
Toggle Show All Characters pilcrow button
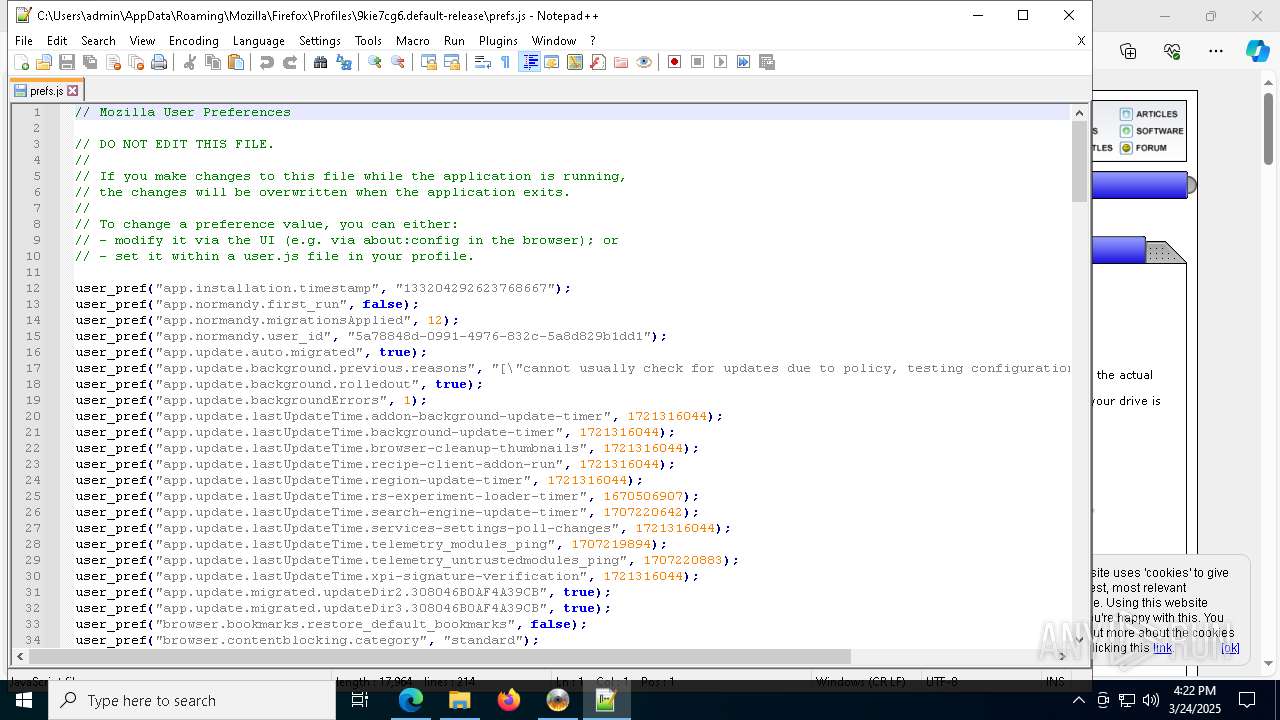coord(505,62)
